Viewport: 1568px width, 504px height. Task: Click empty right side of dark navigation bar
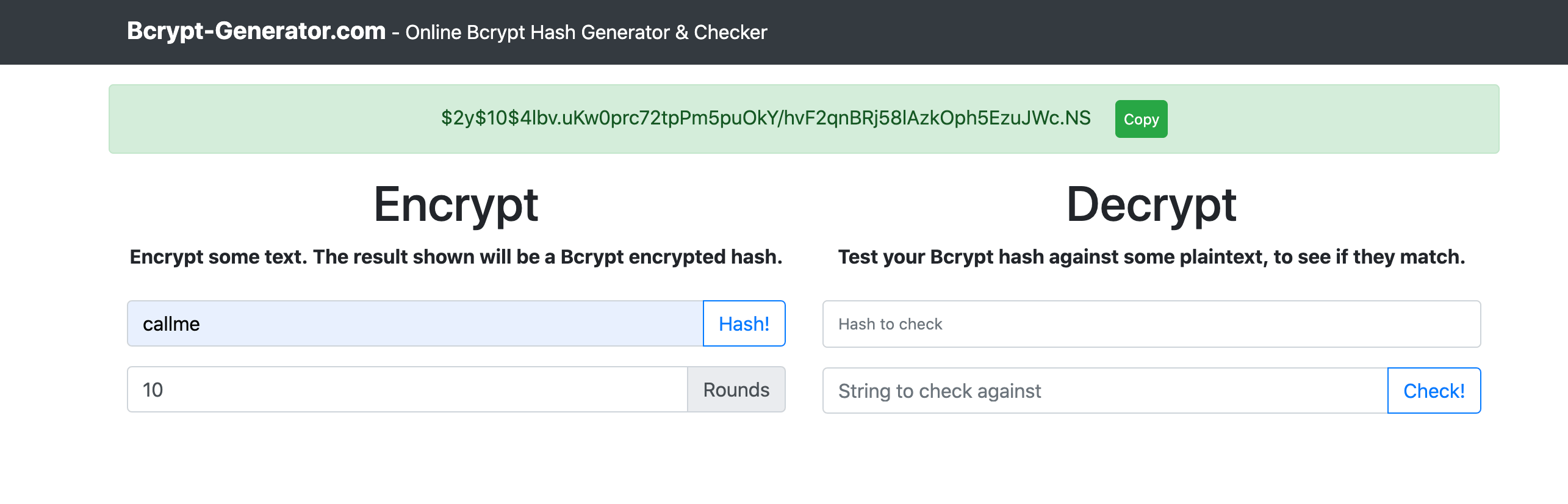pyautogui.click(x=1159, y=32)
